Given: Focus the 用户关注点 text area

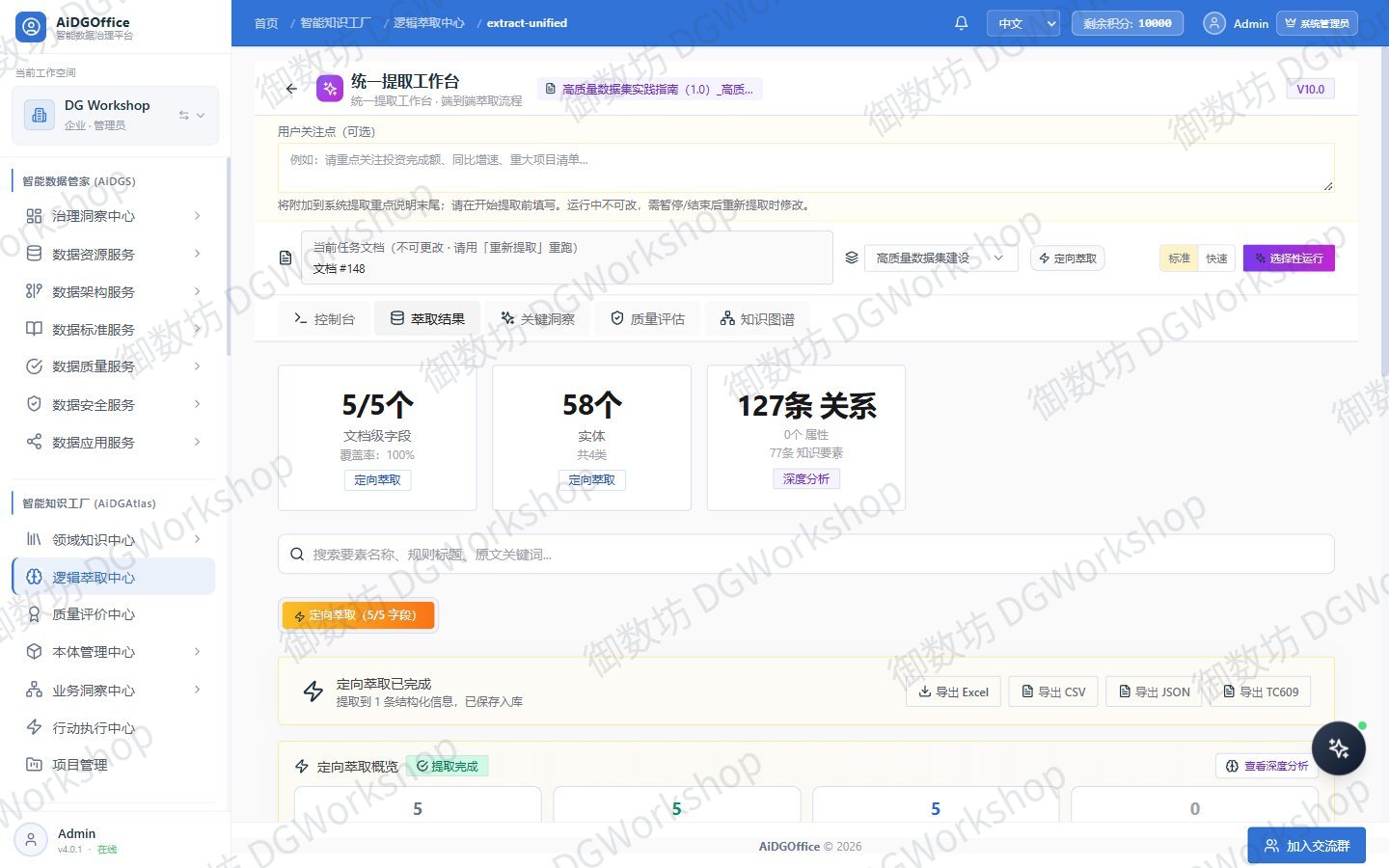Looking at the screenshot, I should click(x=806, y=167).
